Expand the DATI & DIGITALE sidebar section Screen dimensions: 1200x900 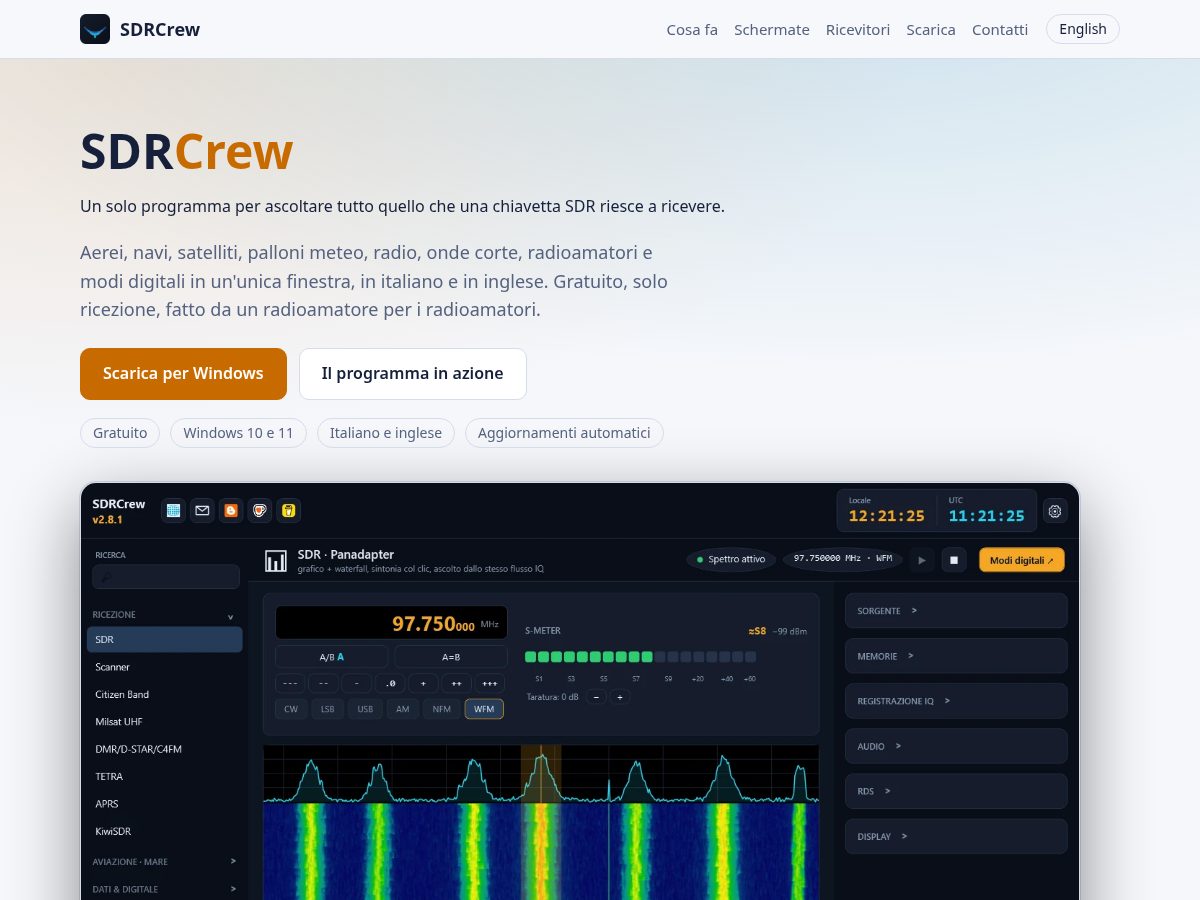(165, 889)
